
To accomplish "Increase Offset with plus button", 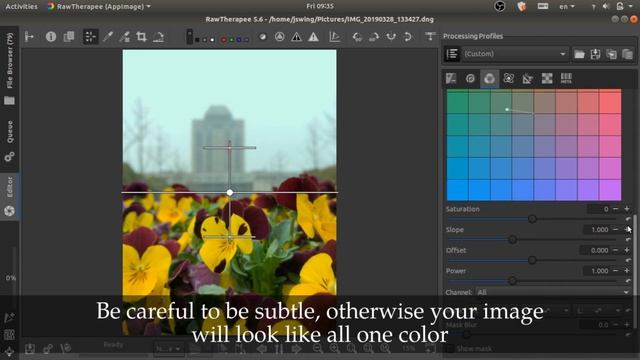I will click(x=627, y=250).
